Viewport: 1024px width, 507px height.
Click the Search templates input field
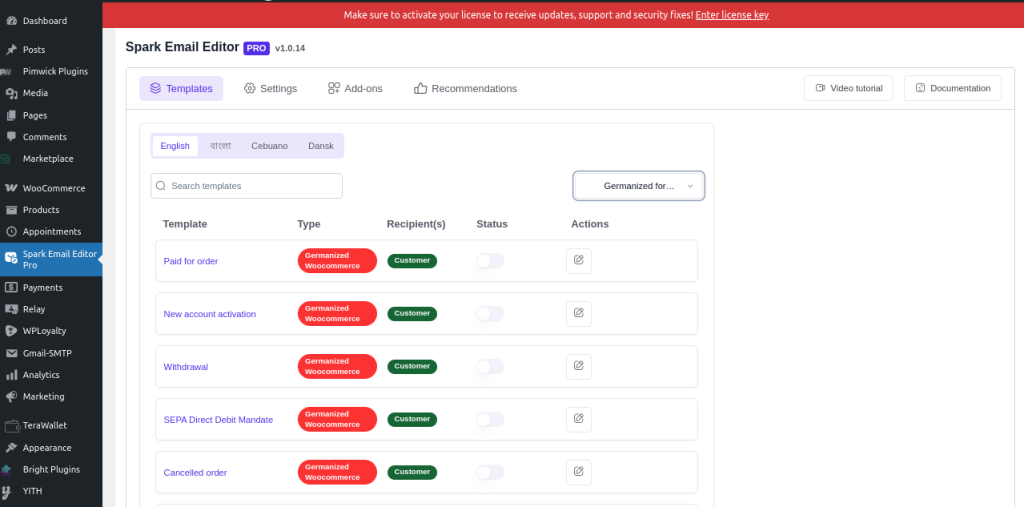click(x=247, y=186)
